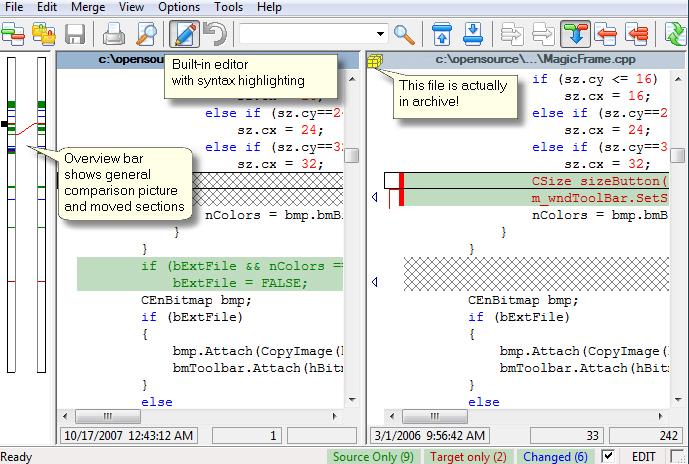Viewport: 689px width, 464px height.
Task: Click the Find magnifying glass icon
Action: 404,34
